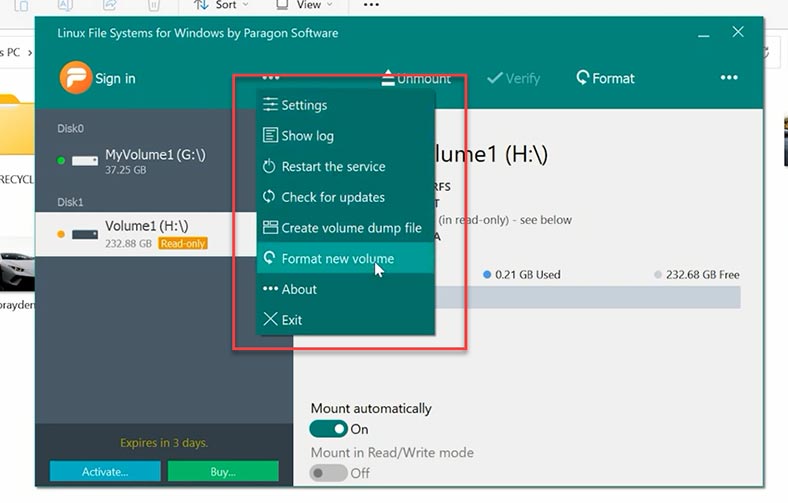The height and width of the screenshot is (503, 788).
Task: Open View dropdown in File Explorer
Action: (x=304, y=5)
